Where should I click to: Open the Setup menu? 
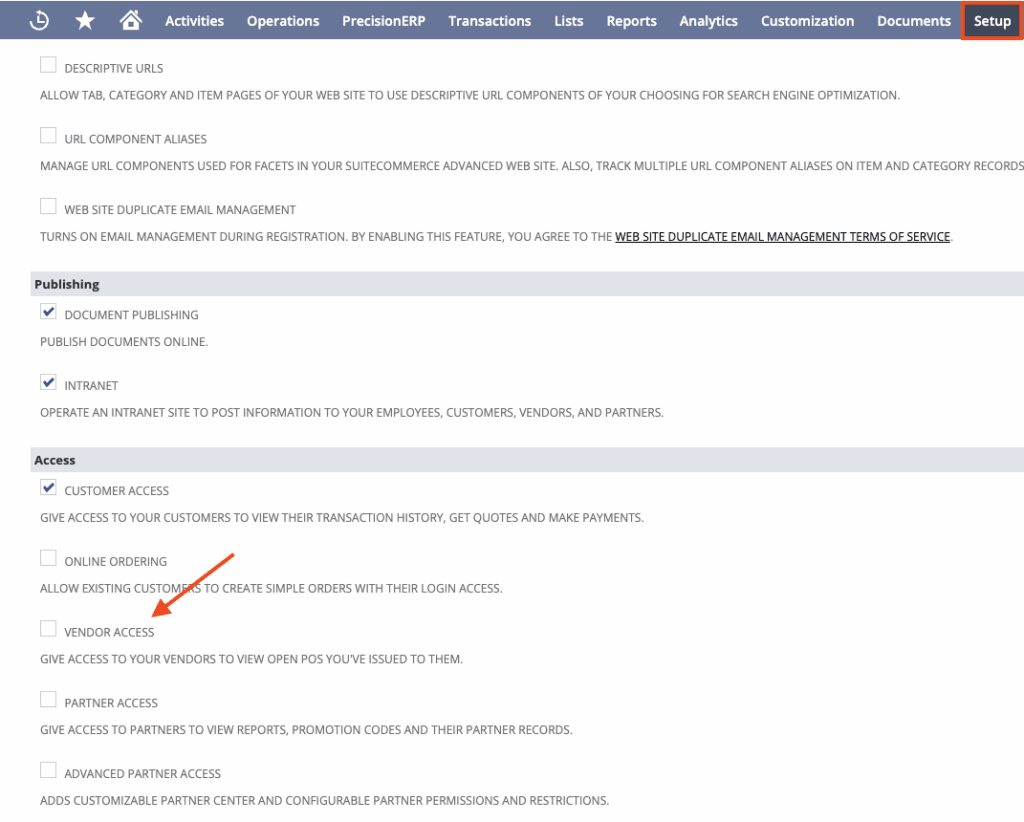click(992, 21)
